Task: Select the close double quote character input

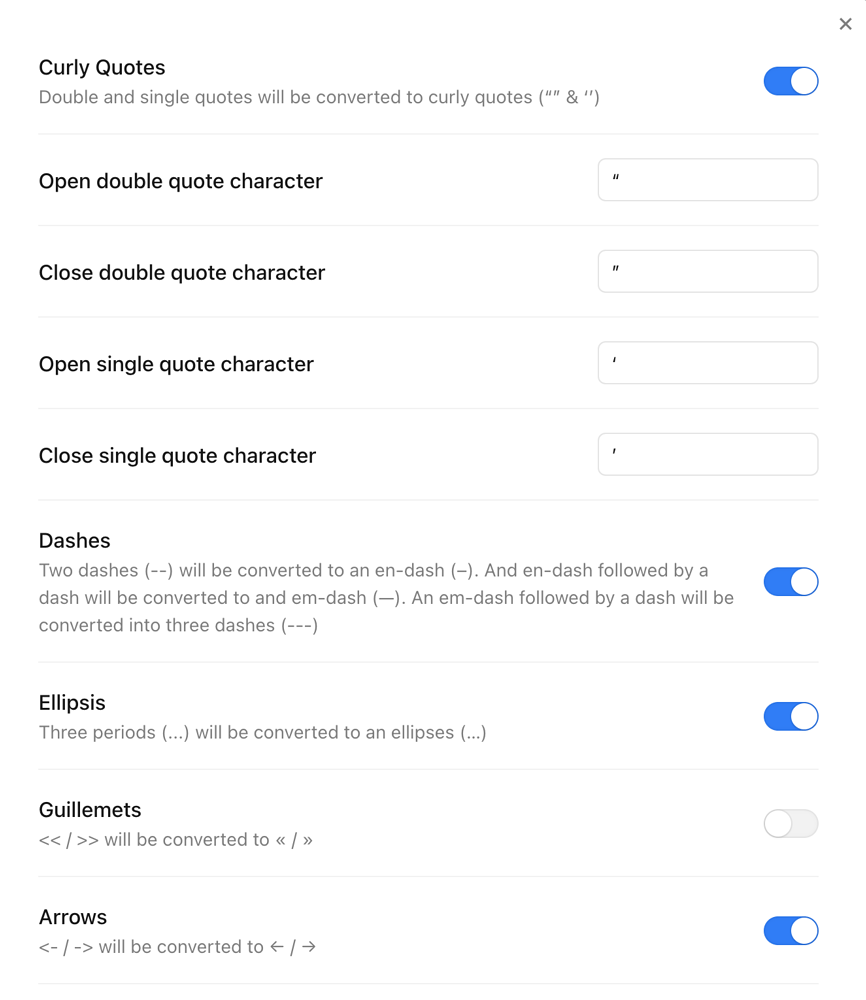Action: click(x=707, y=271)
